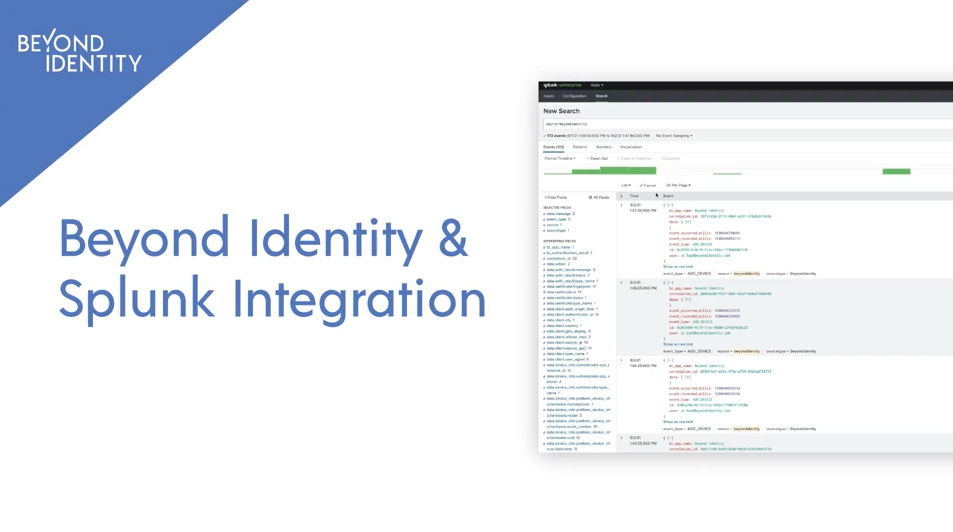
Task: Click 'Show as raw text' in third event
Action: pos(678,422)
